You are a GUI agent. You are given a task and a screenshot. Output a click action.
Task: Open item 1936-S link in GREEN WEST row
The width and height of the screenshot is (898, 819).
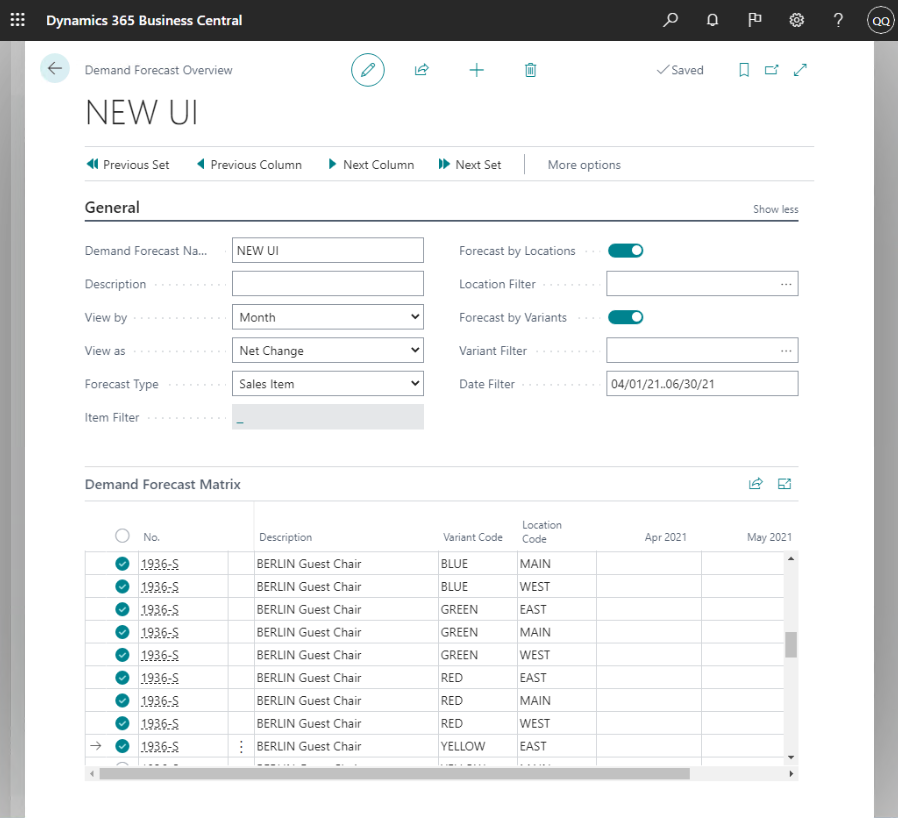coord(160,655)
